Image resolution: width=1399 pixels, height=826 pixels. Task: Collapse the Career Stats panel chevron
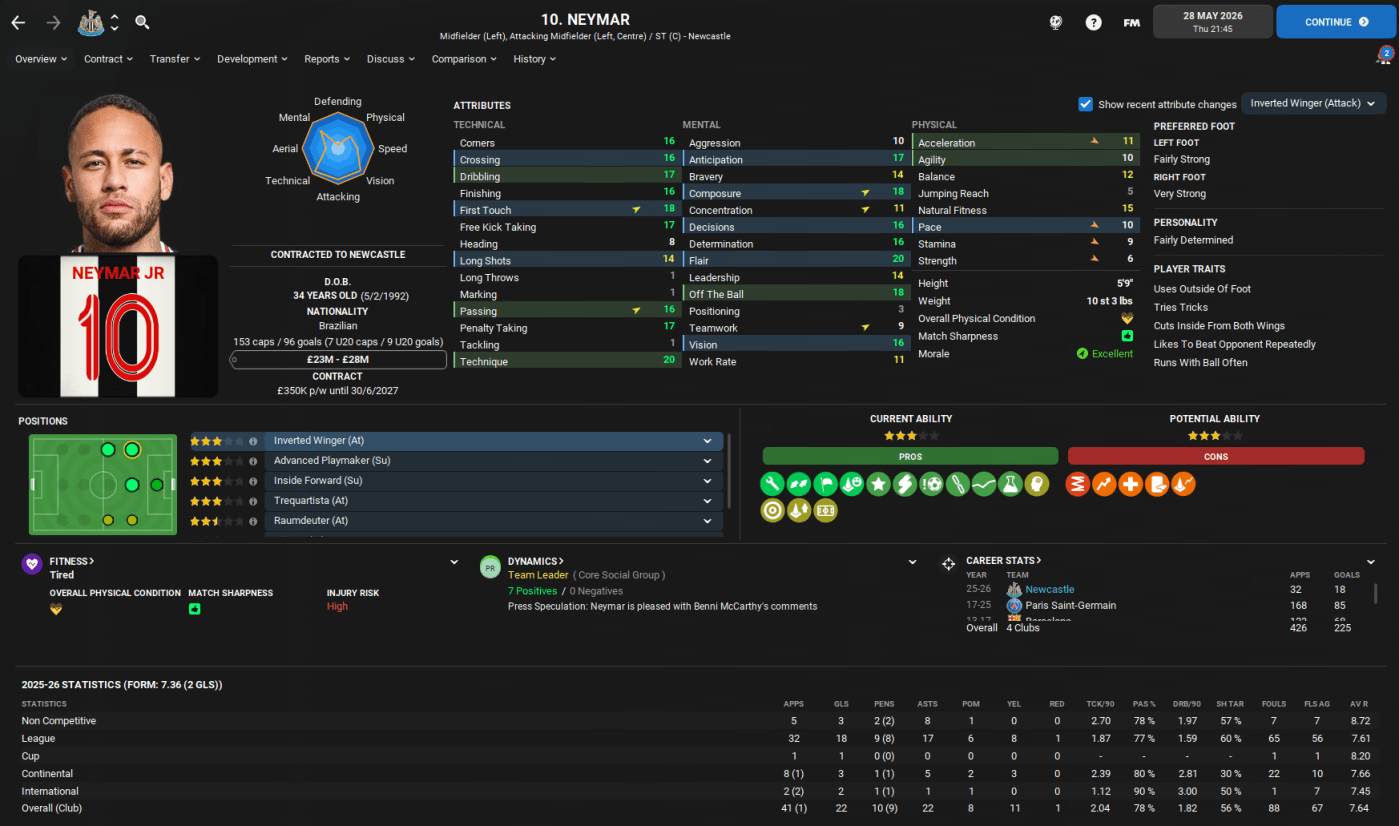(1370, 562)
